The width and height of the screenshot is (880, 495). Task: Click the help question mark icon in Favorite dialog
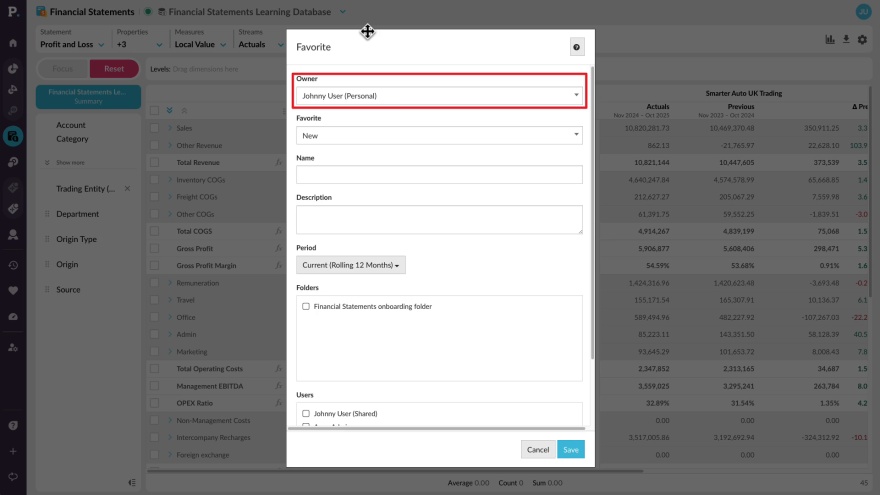[576, 47]
